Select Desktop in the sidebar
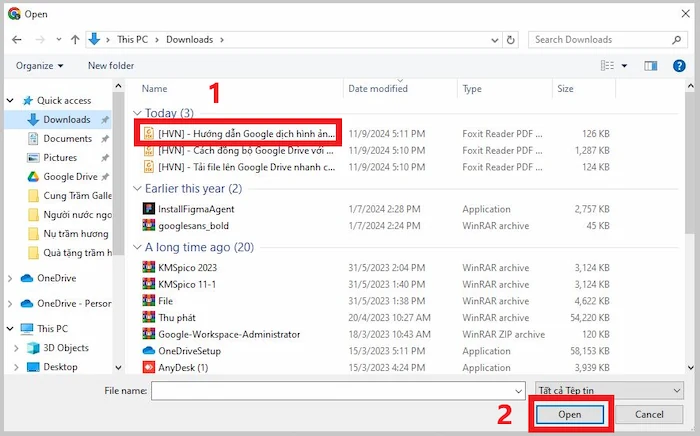 tap(60, 367)
